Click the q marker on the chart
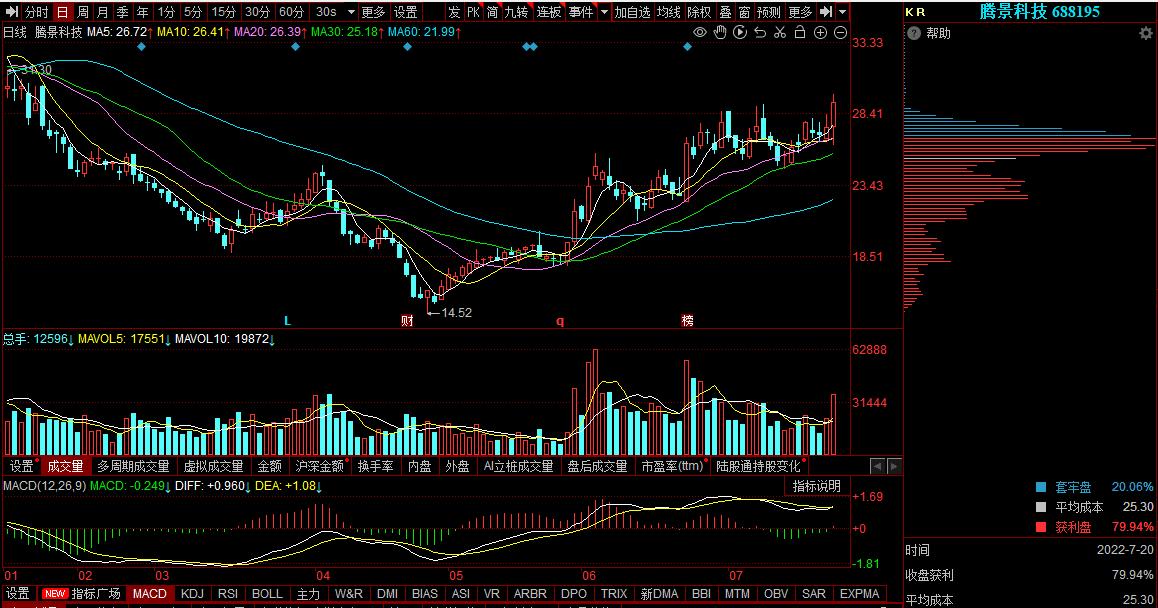The height and width of the screenshot is (608, 1158). pos(560,321)
